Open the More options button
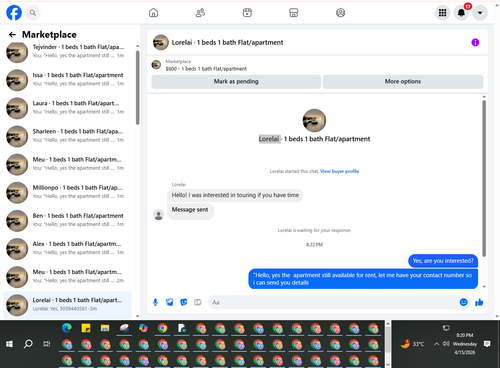The width and height of the screenshot is (500, 368). 403,81
